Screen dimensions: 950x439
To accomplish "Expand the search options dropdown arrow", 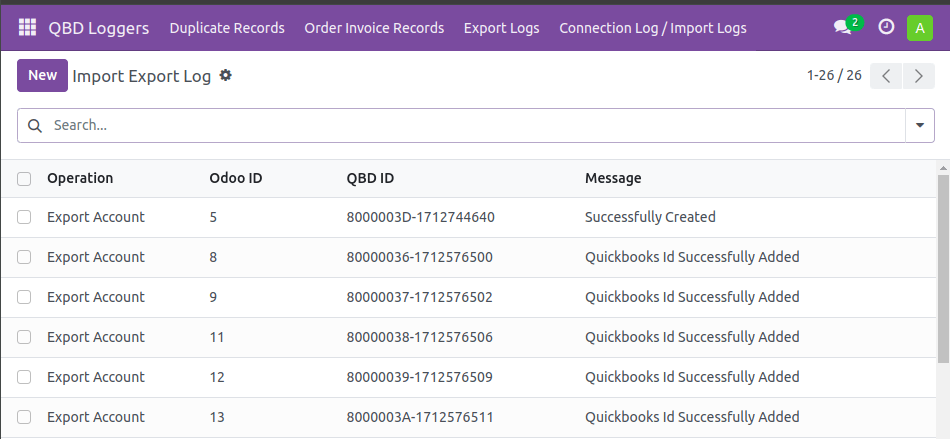I will click(x=920, y=125).
